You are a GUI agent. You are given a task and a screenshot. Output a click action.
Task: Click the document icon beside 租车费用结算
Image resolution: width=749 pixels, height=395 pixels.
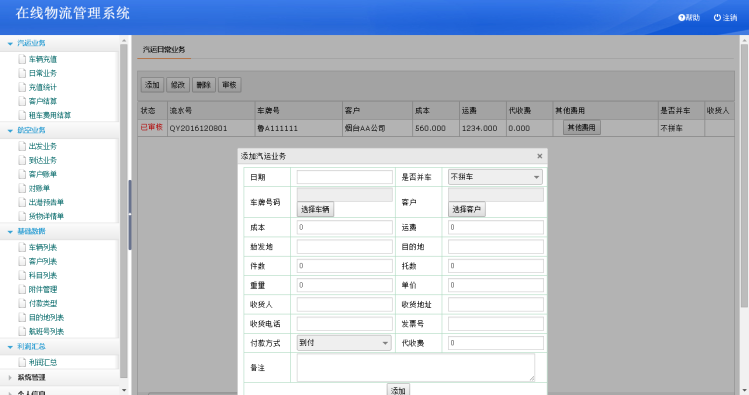(22, 115)
